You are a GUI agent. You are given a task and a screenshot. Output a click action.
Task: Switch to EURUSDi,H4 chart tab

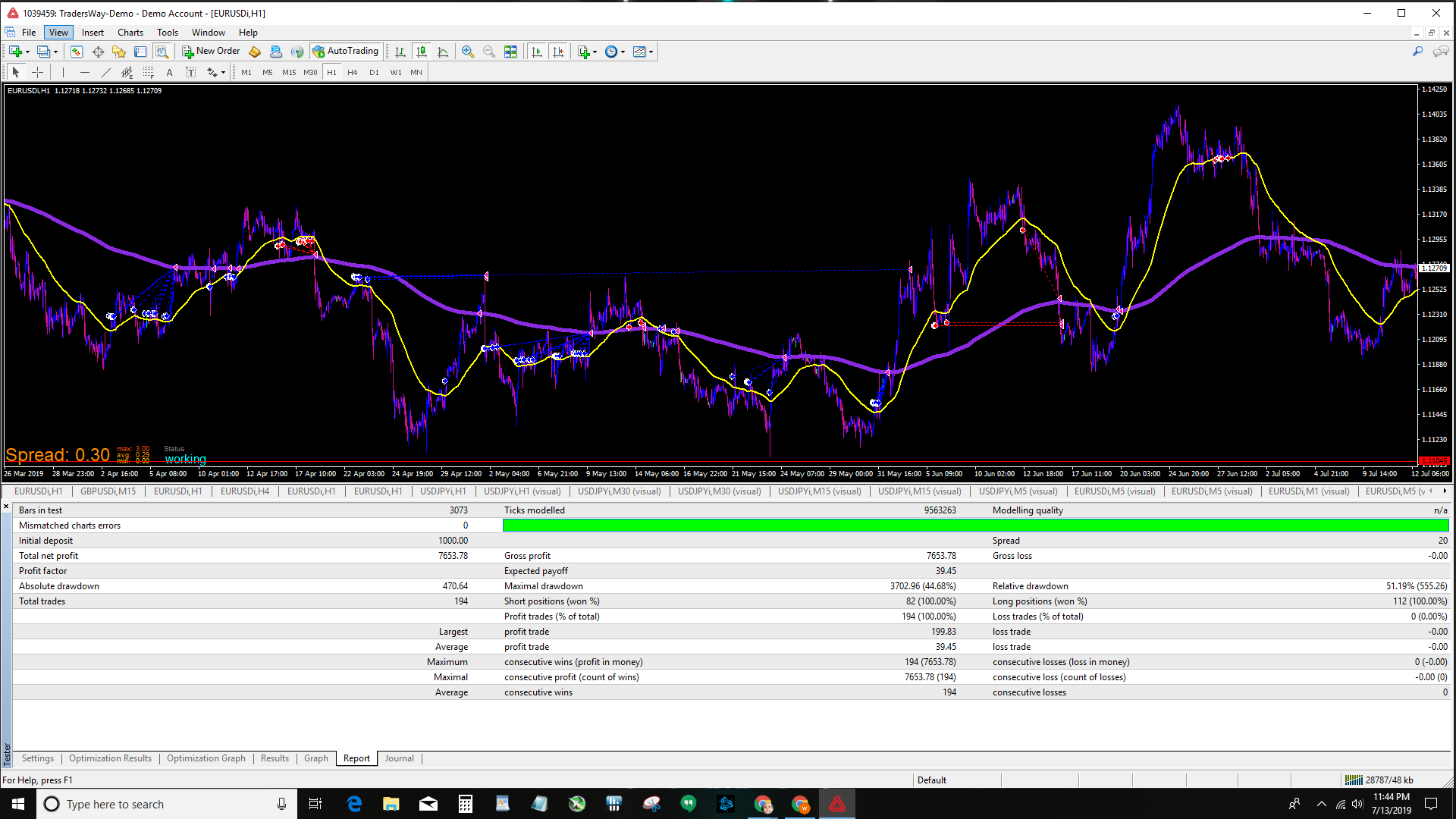coord(245,491)
